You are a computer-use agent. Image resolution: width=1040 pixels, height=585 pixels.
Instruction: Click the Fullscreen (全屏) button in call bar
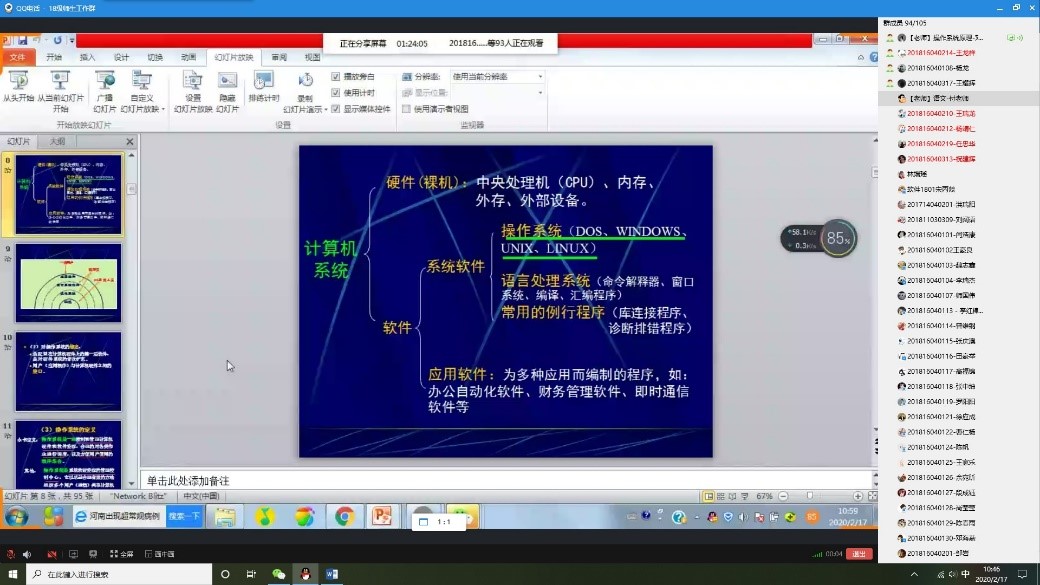click(121, 554)
